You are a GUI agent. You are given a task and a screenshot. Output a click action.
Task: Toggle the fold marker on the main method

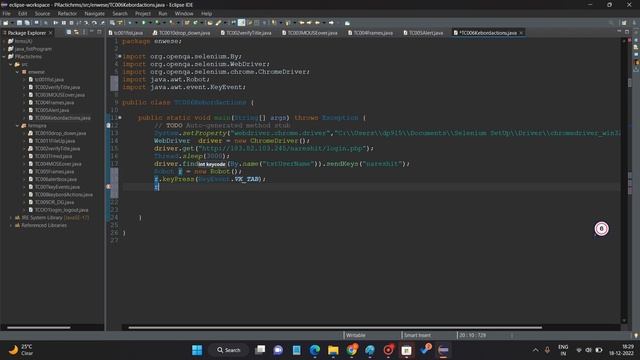coord(120,118)
